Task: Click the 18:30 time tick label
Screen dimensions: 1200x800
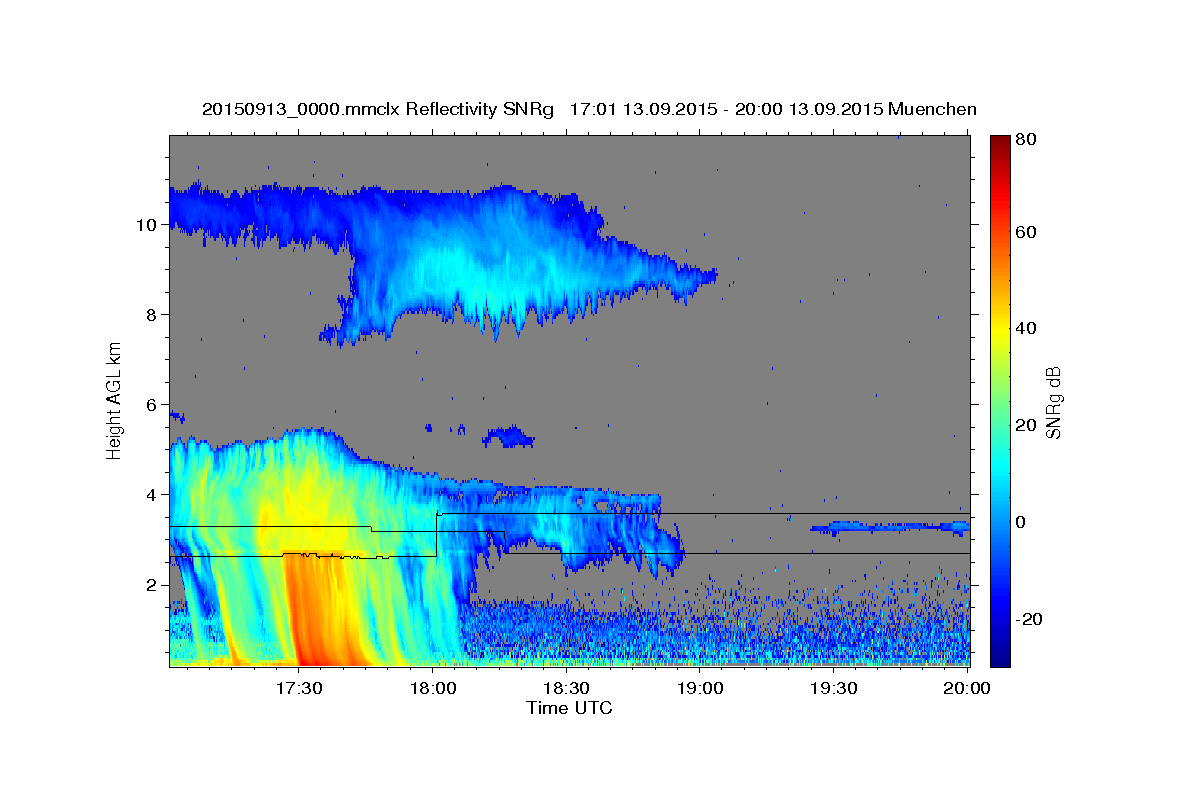Action: 566,688
